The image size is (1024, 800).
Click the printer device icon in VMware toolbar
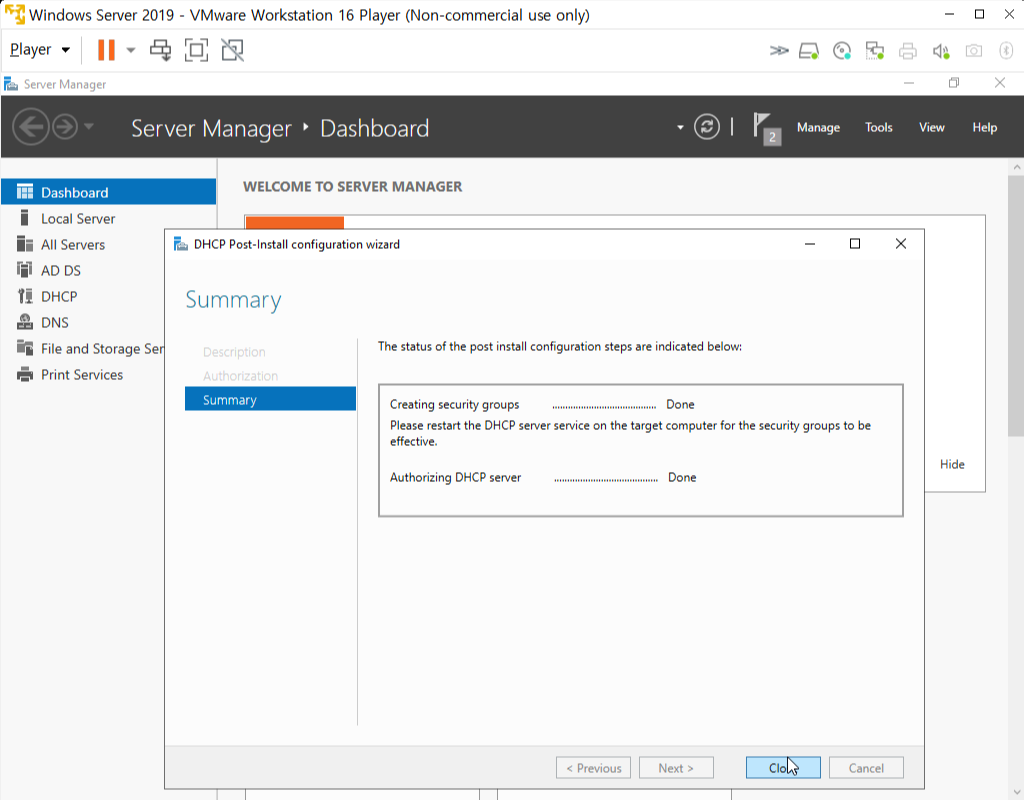908,51
